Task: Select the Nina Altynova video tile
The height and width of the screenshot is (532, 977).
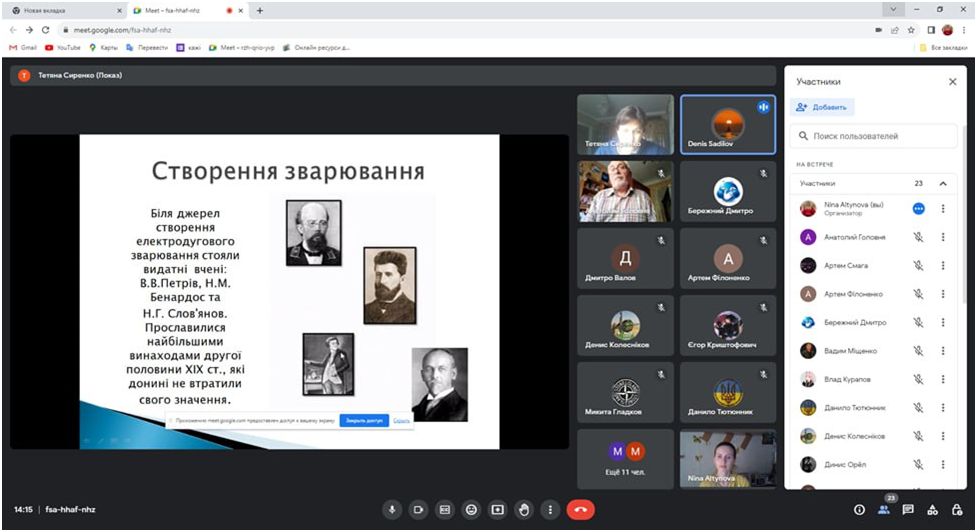Action: (x=728, y=459)
